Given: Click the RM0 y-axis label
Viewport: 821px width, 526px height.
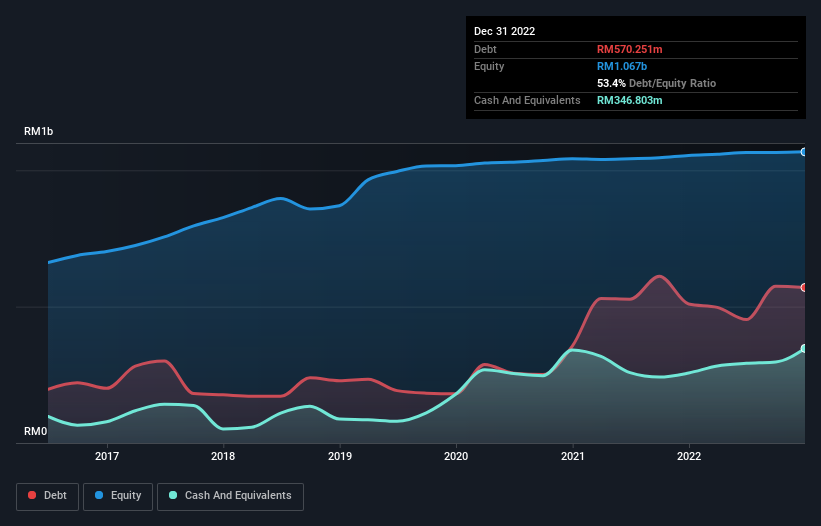Looking at the screenshot, I should coord(35,431).
